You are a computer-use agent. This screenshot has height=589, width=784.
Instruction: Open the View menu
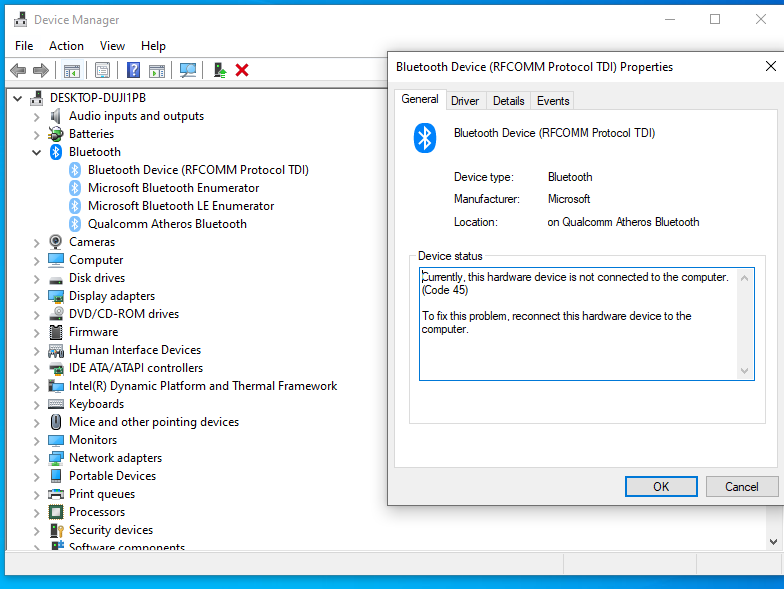[x=112, y=46]
